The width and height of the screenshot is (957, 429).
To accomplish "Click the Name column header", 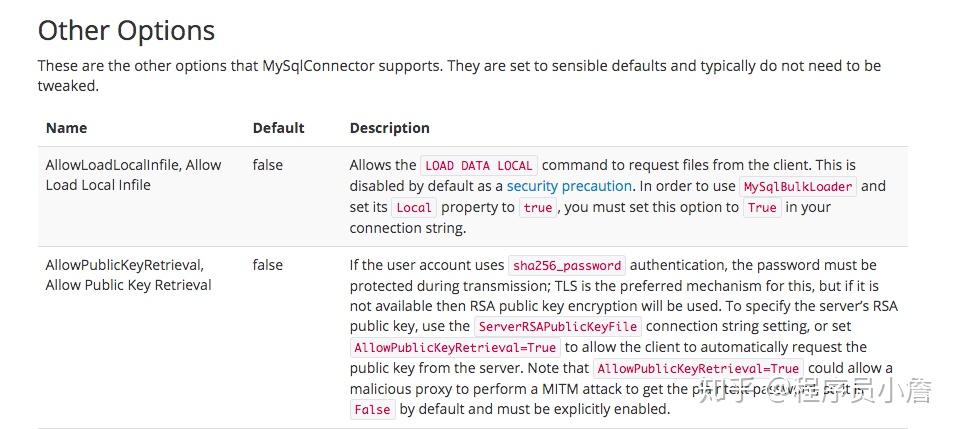I will click(x=67, y=128).
